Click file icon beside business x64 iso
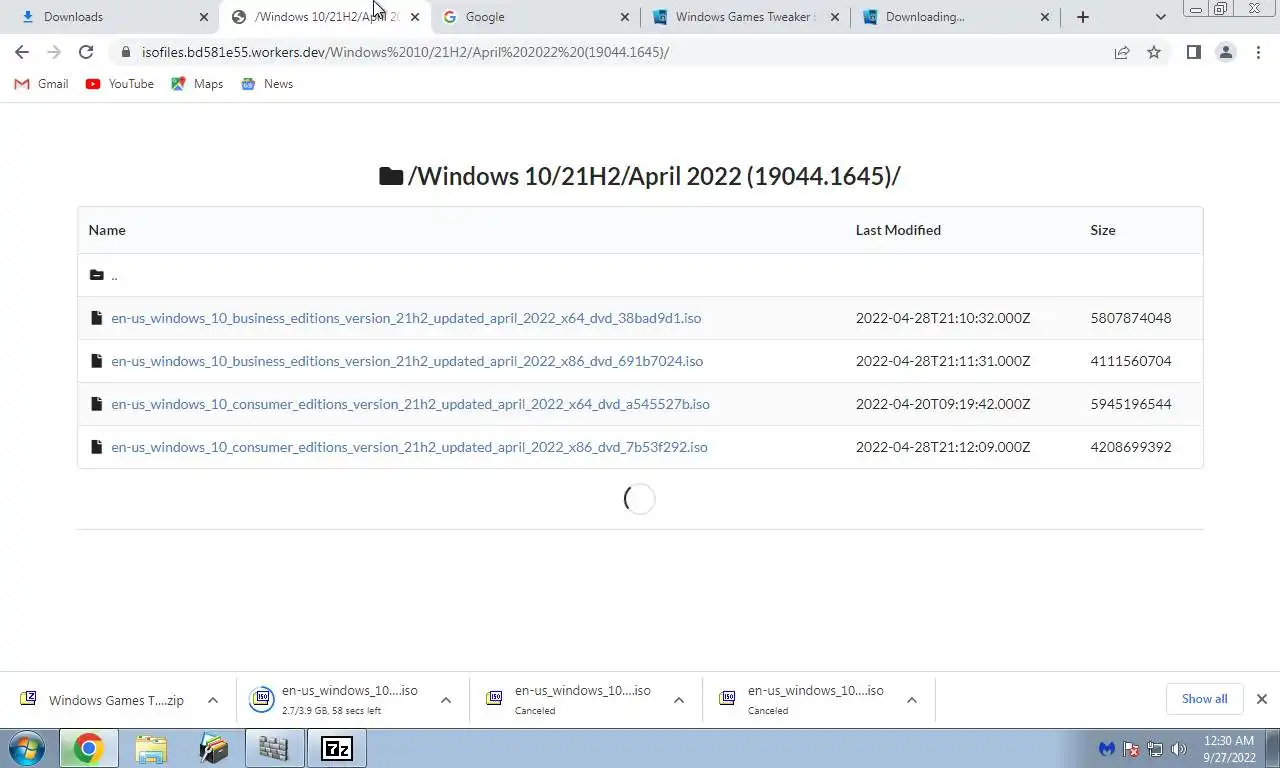 click(x=96, y=318)
